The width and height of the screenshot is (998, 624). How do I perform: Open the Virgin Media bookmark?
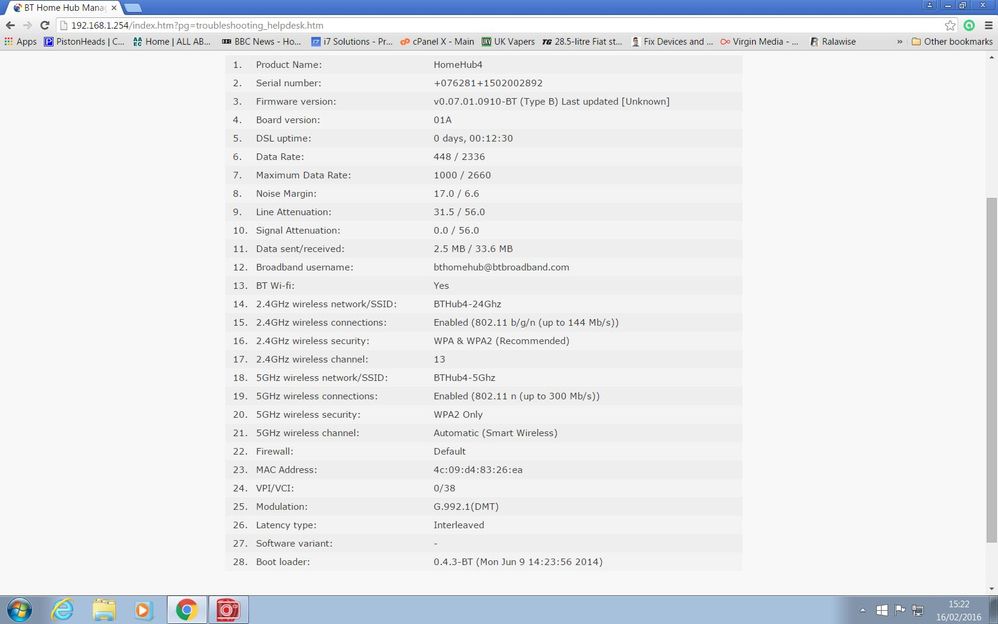coord(759,41)
